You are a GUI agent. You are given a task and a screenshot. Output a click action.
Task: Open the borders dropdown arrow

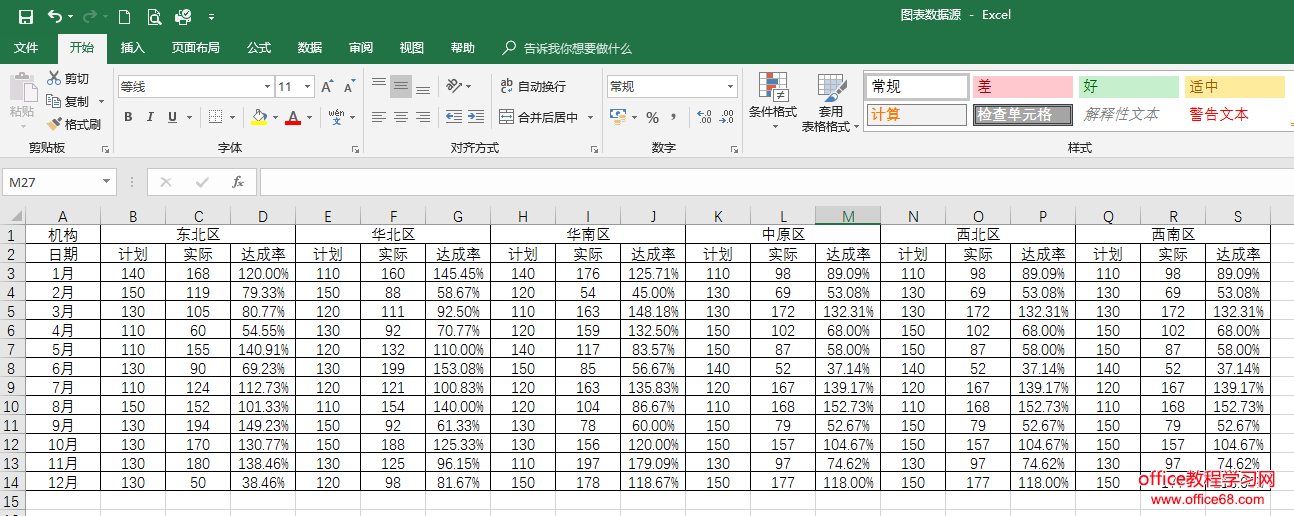[231, 117]
